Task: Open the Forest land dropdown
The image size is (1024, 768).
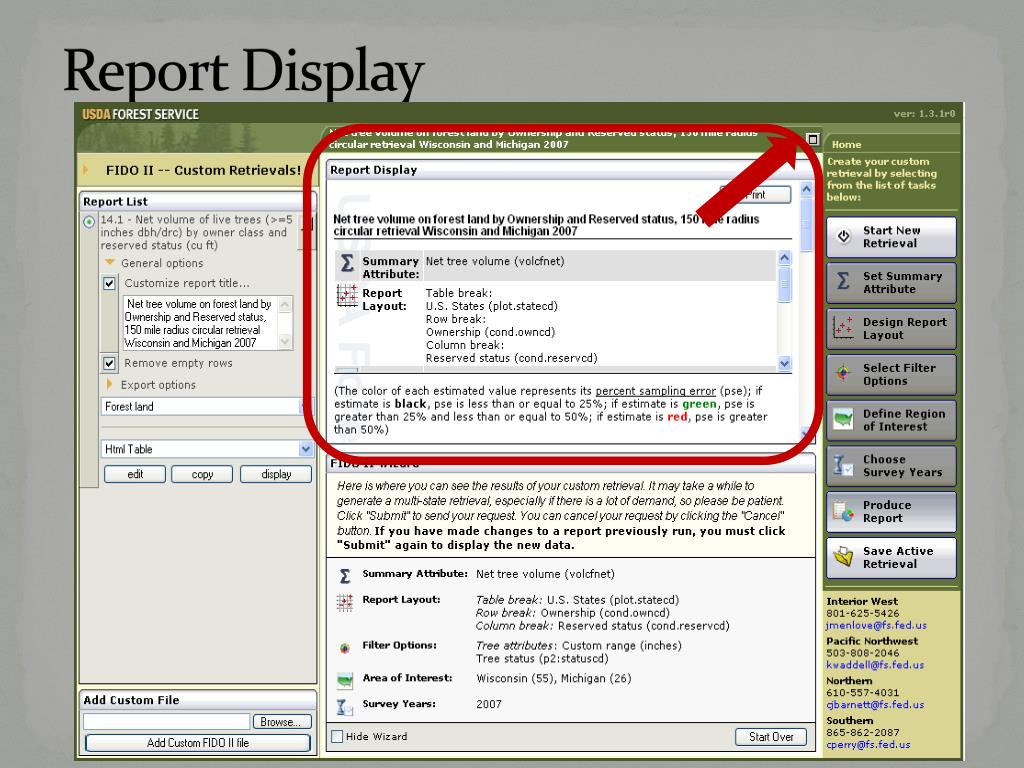Action: 204,406
